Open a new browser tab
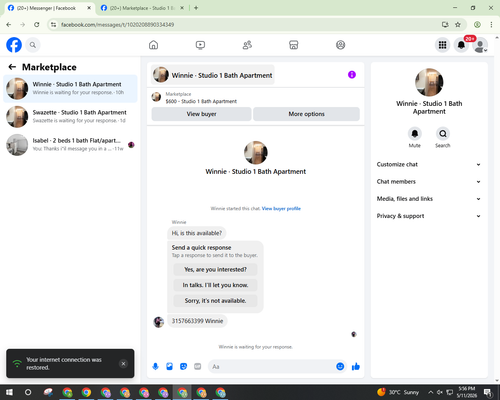Viewport: 500px width, 400px height. click(196, 8)
